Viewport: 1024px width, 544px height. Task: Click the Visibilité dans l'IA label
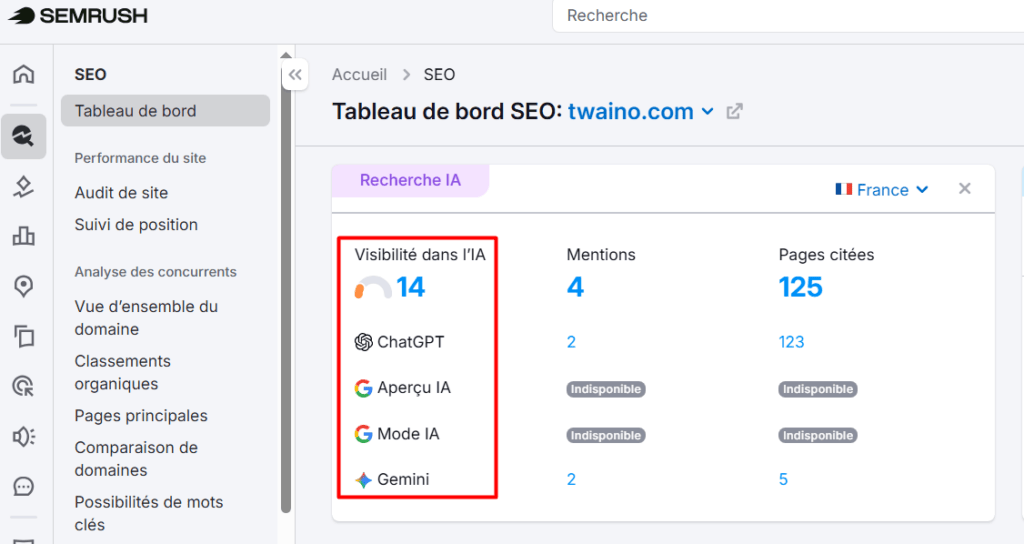tap(420, 255)
